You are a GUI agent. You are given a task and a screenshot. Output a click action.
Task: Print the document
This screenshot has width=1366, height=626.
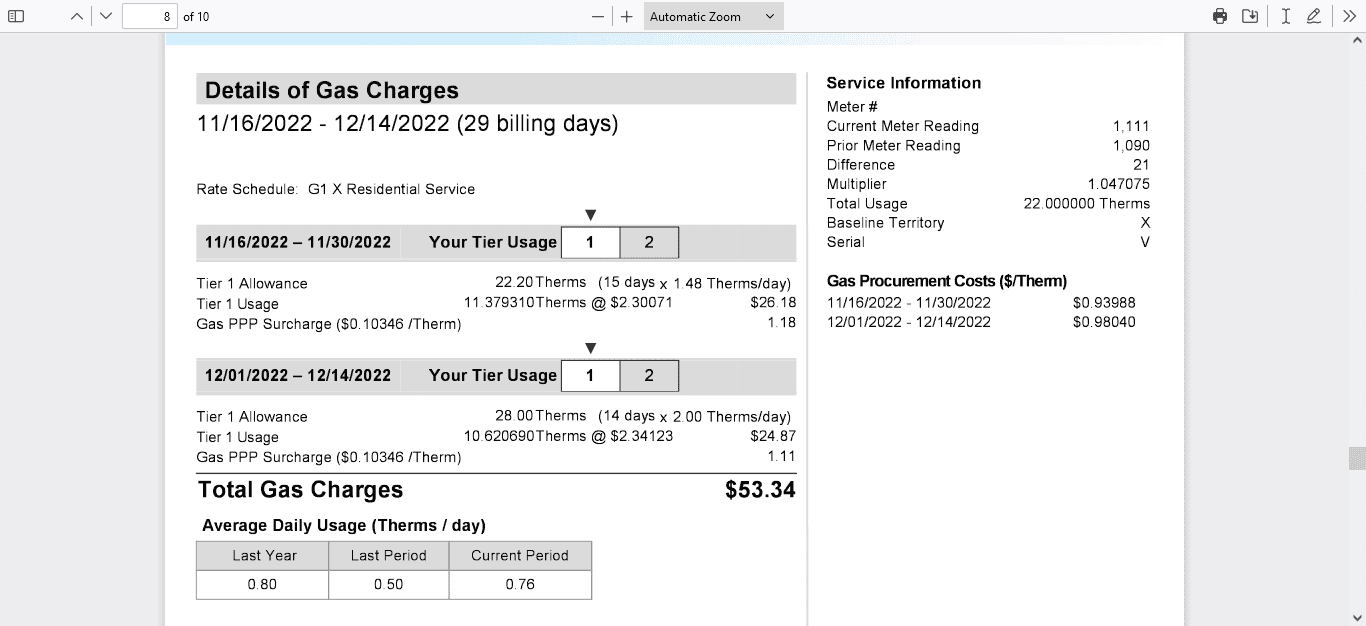pyautogui.click(x=1220, y=16)
